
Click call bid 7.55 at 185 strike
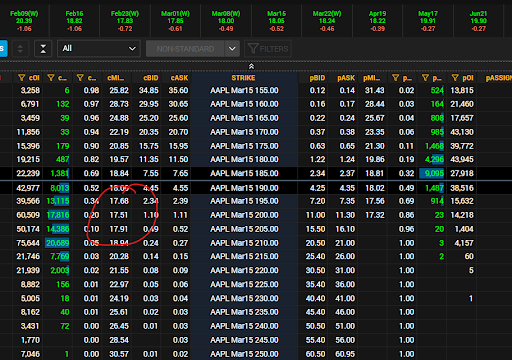pyautogui.click(x=151, y=173)
